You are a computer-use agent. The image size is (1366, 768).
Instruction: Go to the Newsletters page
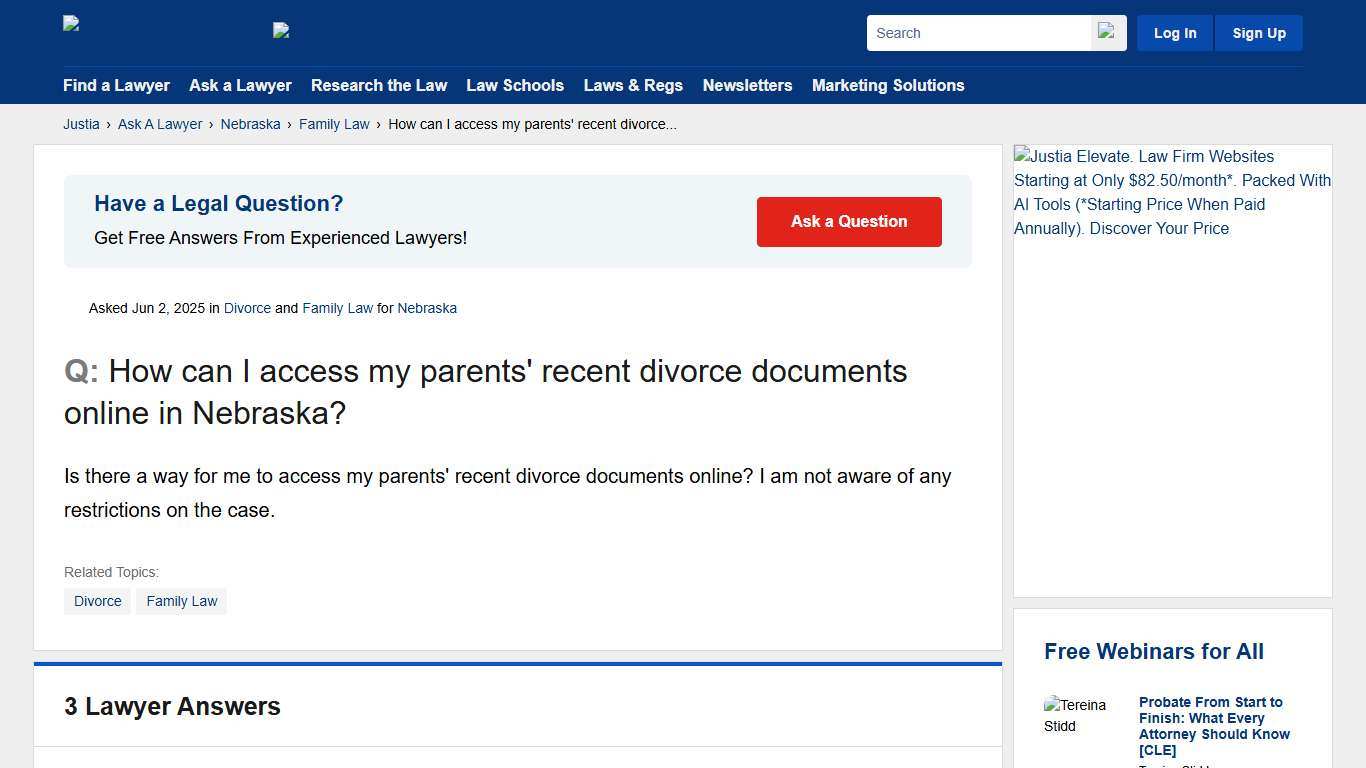[747, 85]
